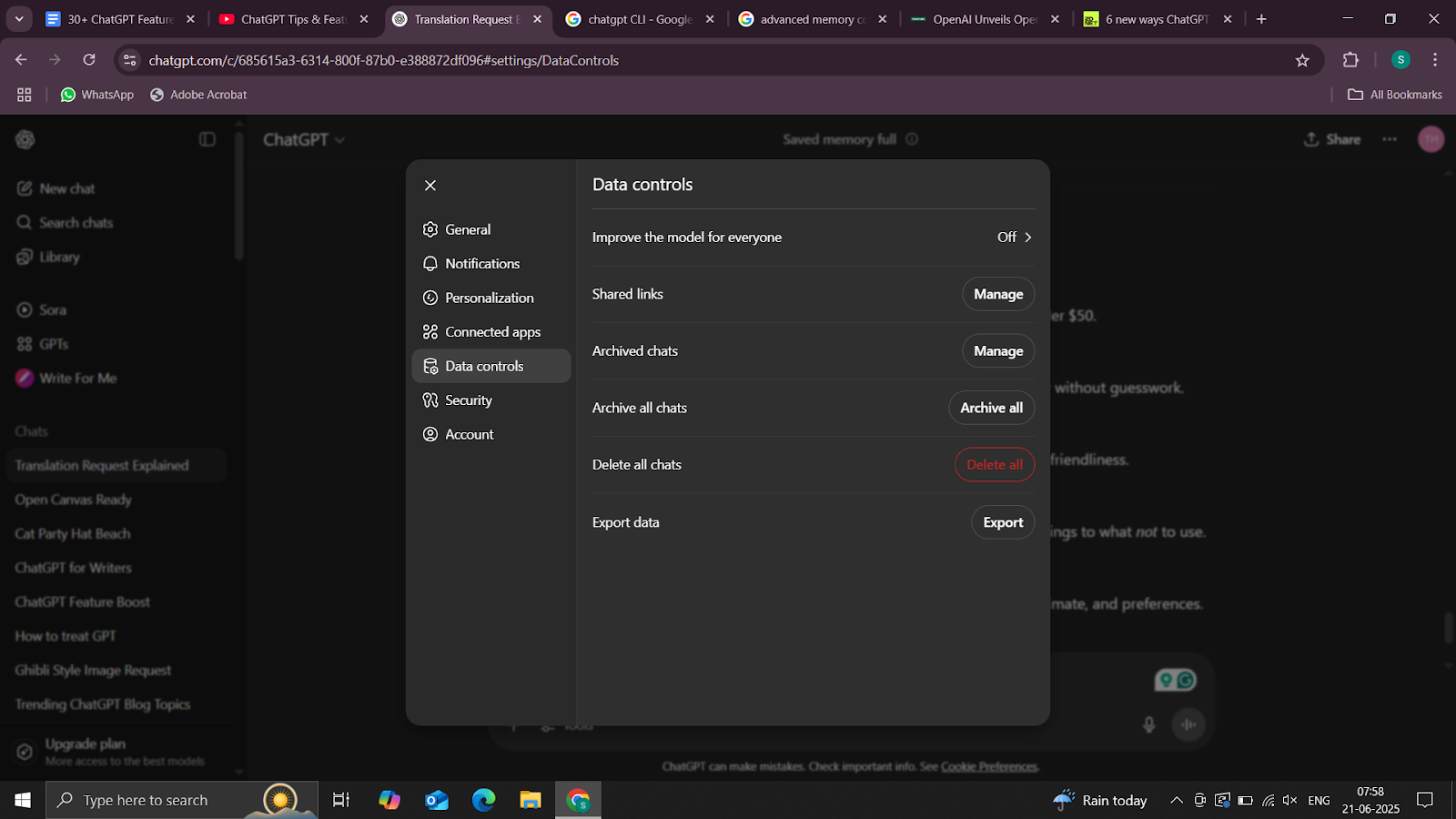This screenshot has width=1456, height=819.
Task: Start a New chat from sidebar
Action: 56,188
